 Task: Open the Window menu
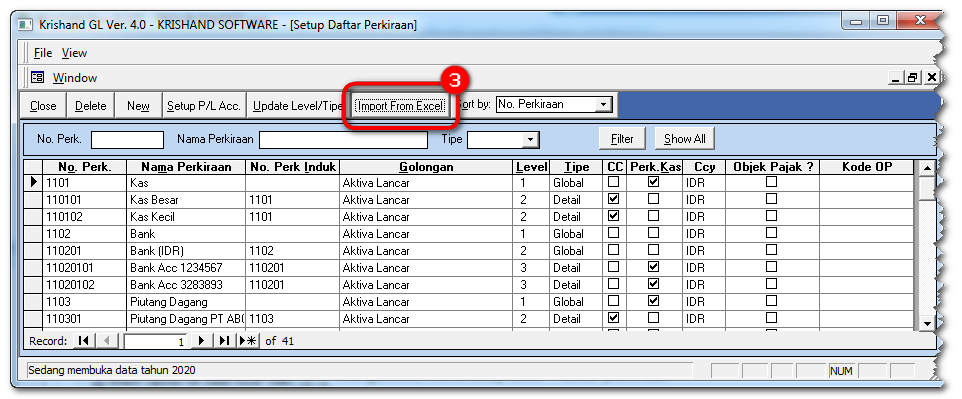click(x=74, y=78)
